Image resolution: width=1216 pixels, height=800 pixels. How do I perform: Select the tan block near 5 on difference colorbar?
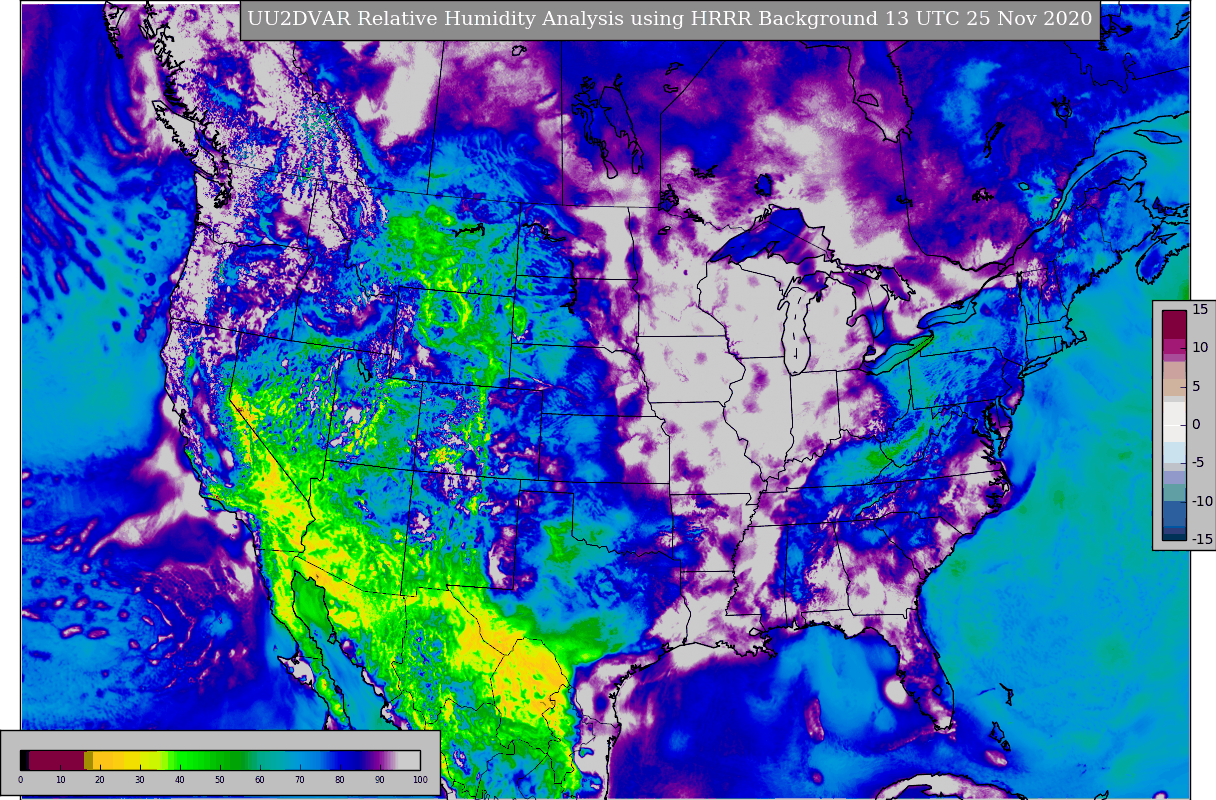coord(1174,387)
